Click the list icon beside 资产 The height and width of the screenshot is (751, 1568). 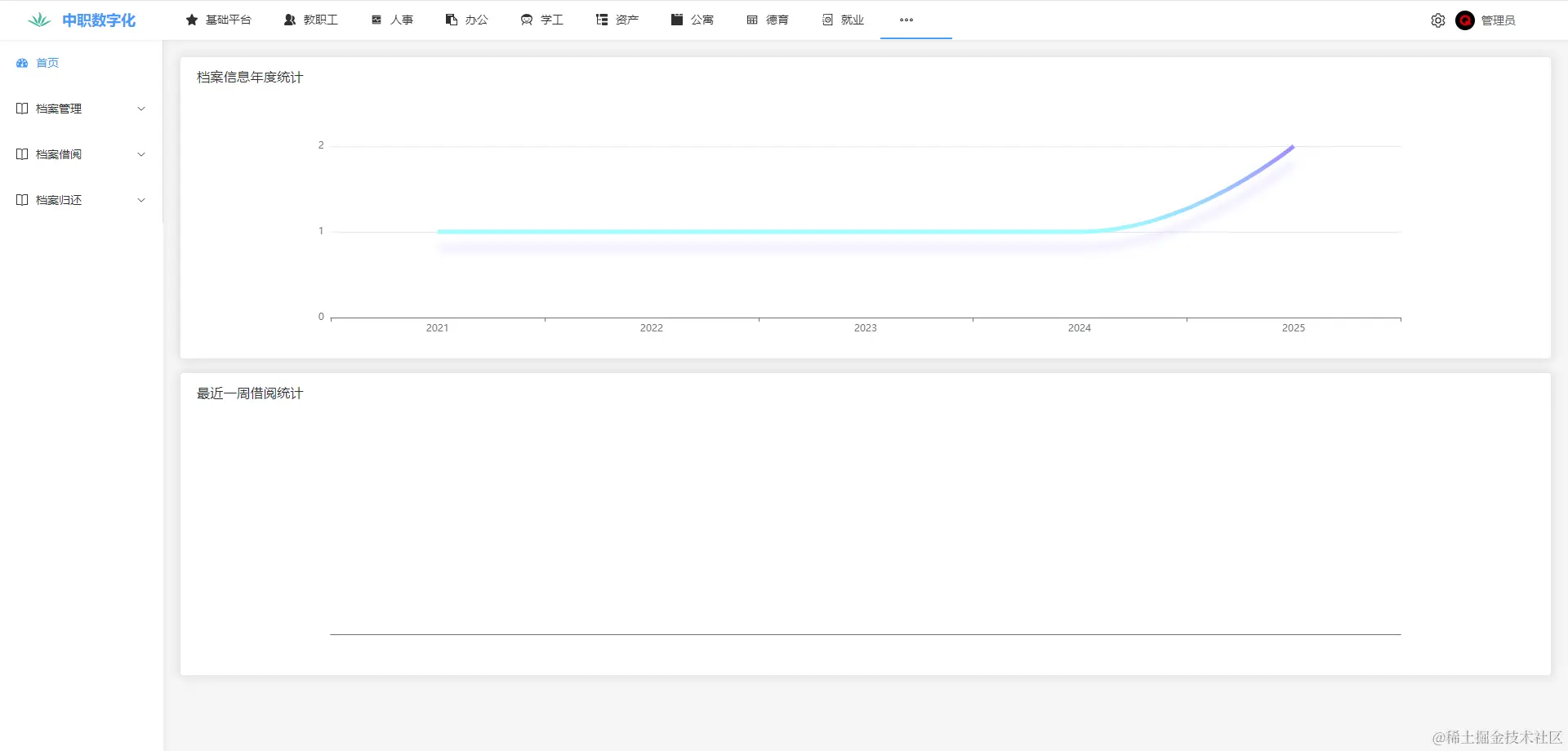(x=602, y=20)
